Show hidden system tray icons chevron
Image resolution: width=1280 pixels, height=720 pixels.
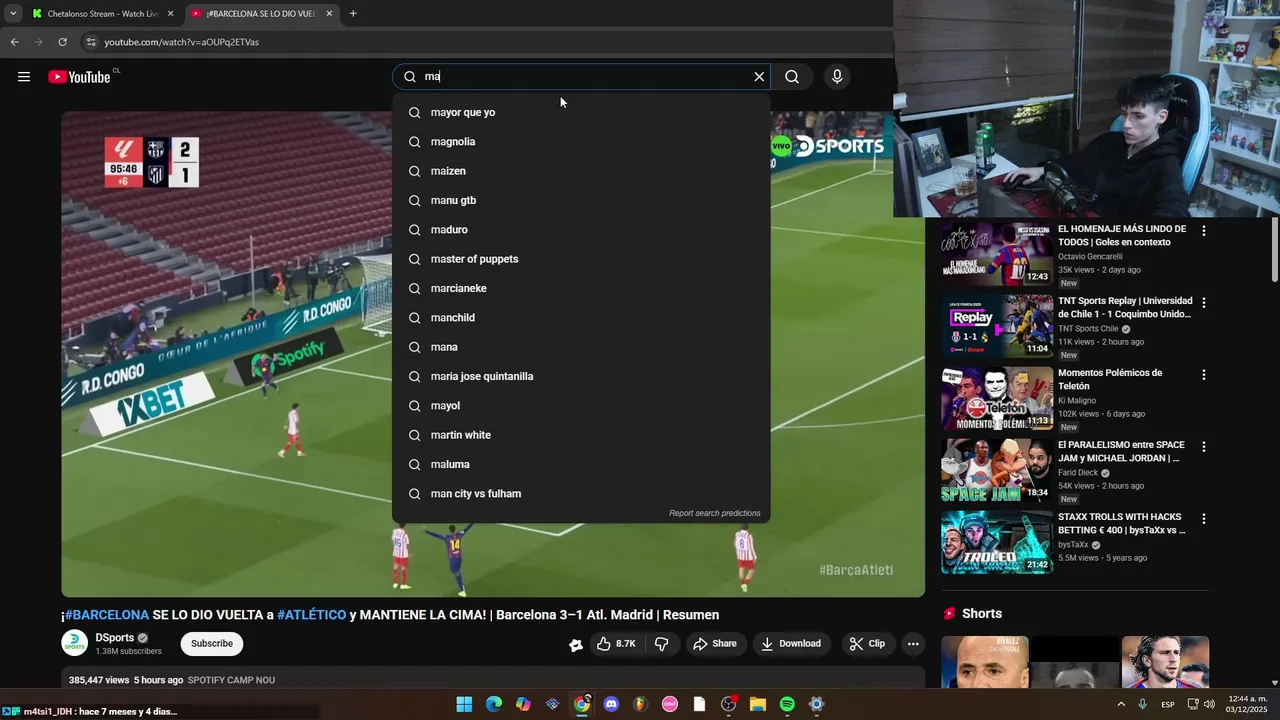(1120, 704)
